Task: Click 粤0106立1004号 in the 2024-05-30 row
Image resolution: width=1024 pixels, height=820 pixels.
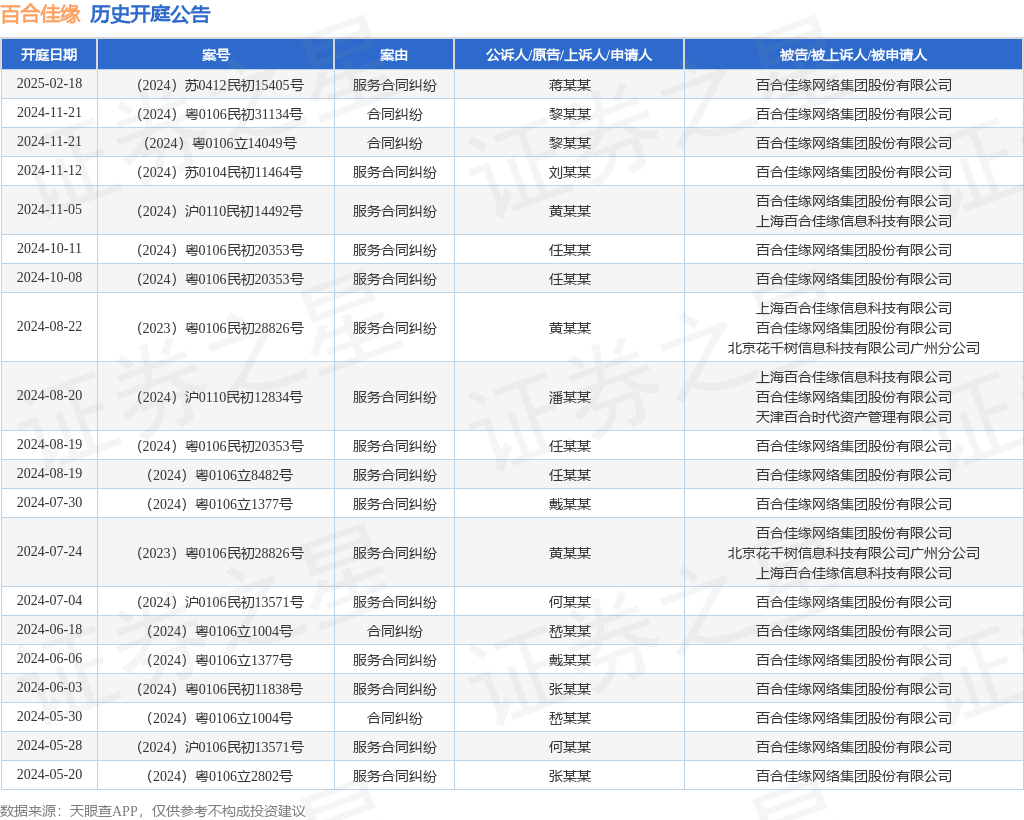Action: pyautogui.click(x=220, y=718)
